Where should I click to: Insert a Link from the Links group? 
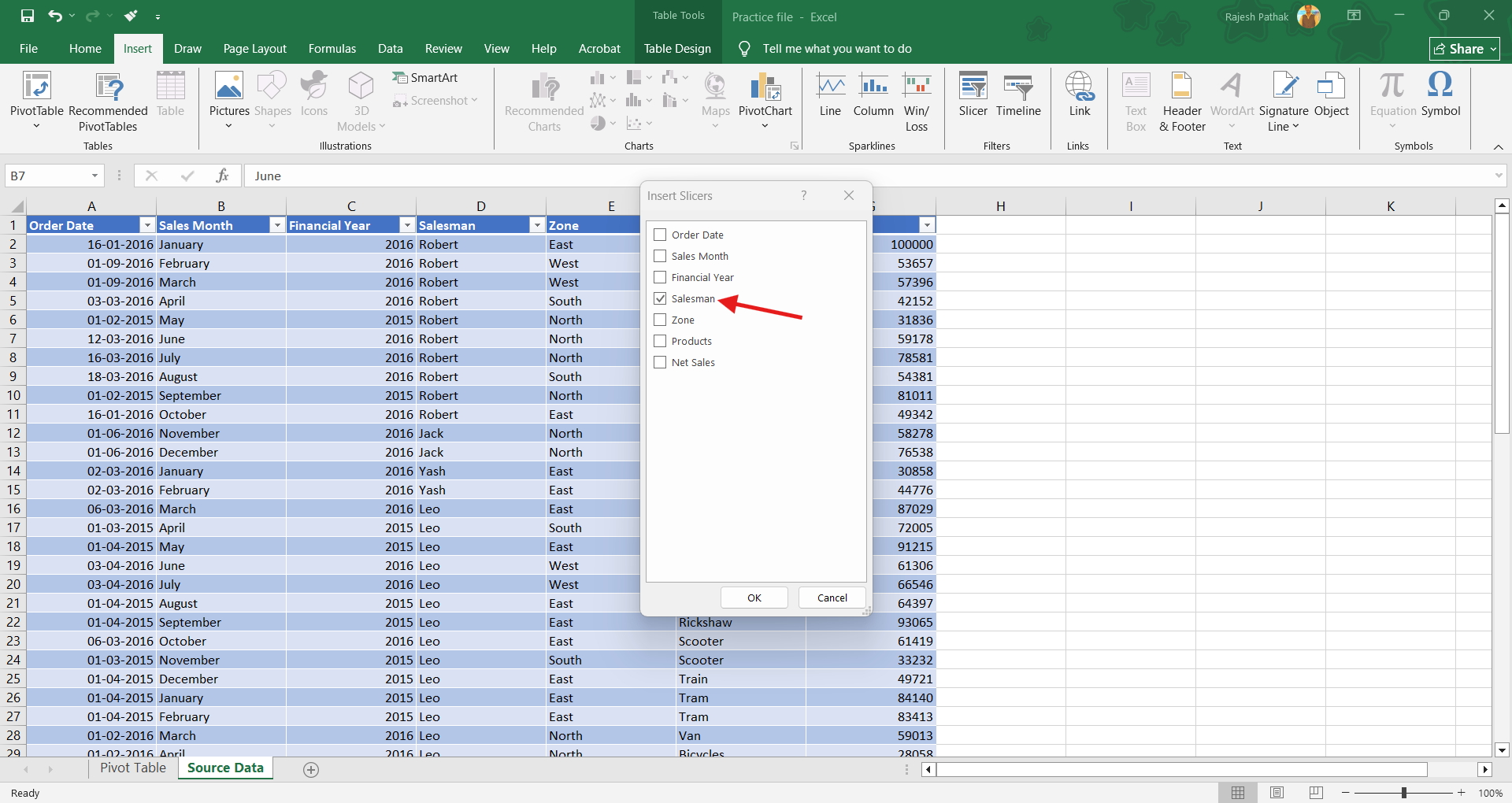tap(1079, 94)
